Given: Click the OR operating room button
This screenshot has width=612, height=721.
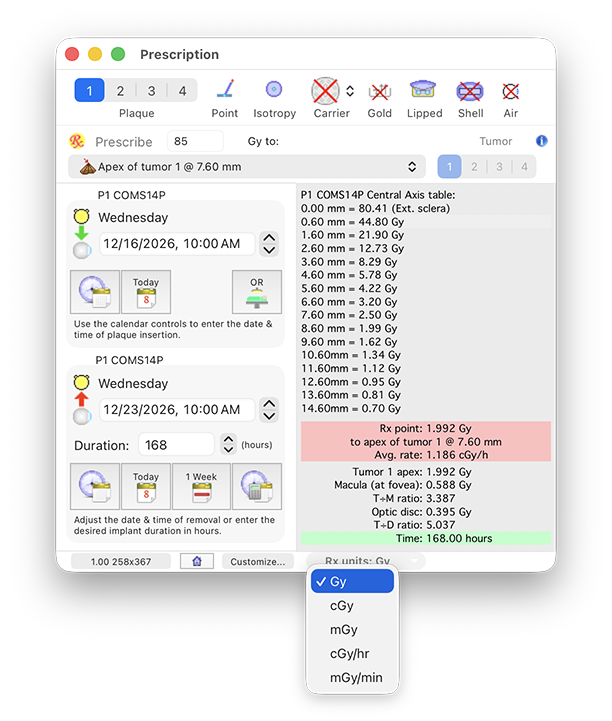Looking at the screenshot, I should click(x=257, y=292).
